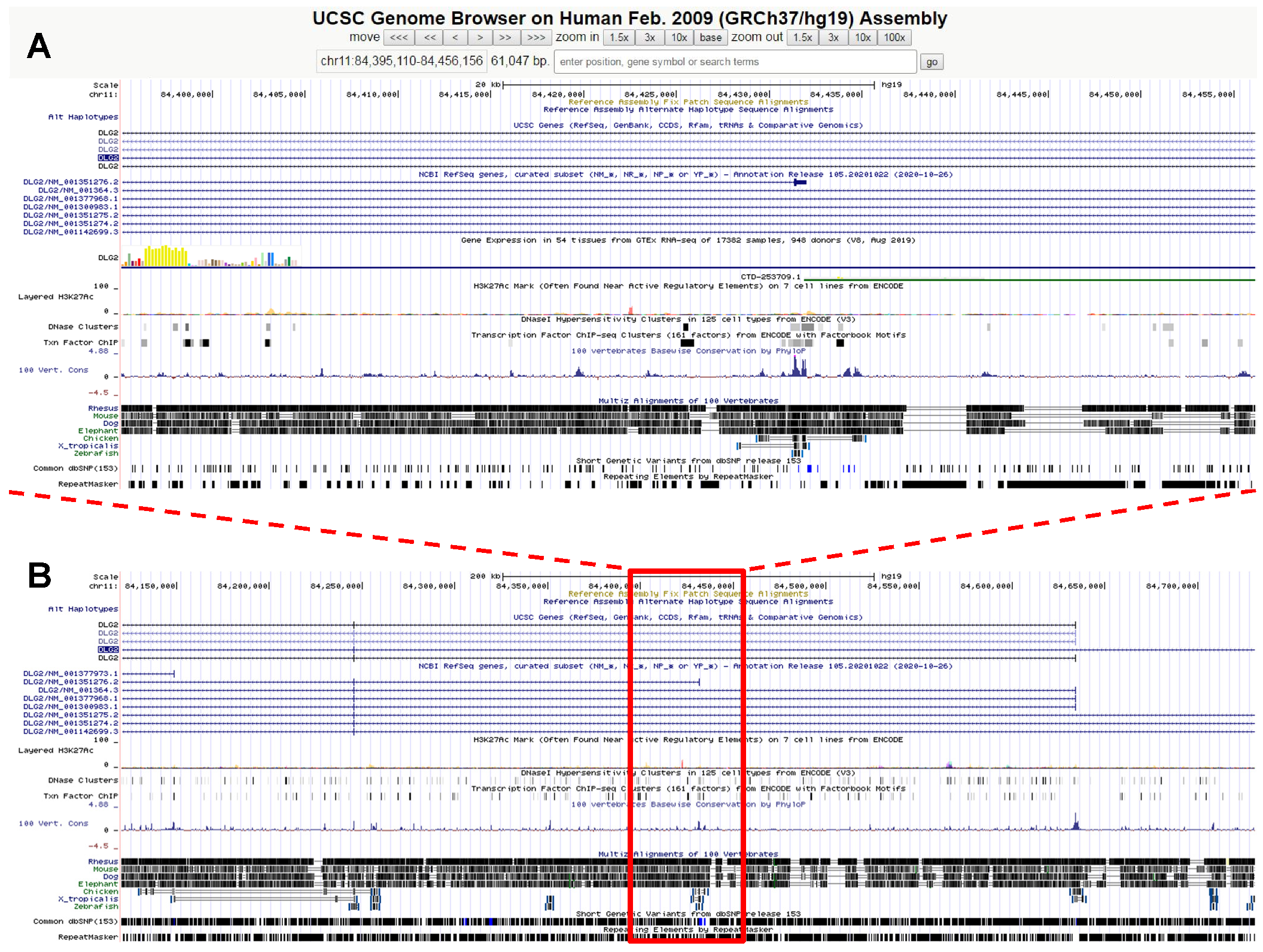Open DLG2/NM_001377968.1 label in panel A
Screen dimensions: 1263x952
tap(71, 199)
